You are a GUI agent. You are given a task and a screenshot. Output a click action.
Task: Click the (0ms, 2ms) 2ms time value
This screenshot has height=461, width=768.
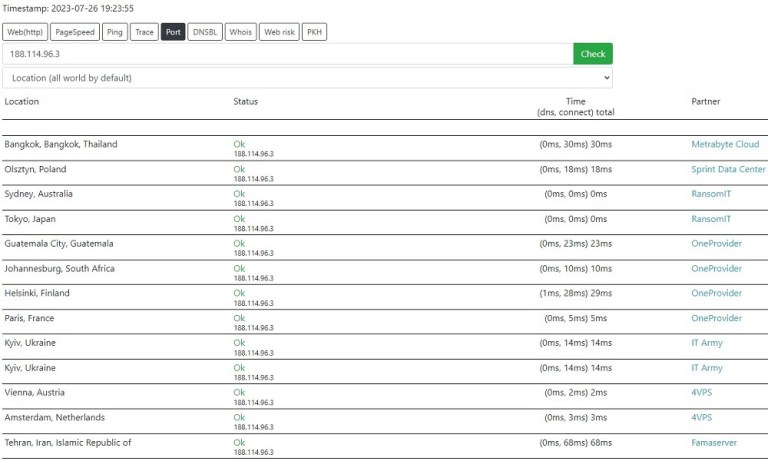pyautogui.click(x=576, y=392)
